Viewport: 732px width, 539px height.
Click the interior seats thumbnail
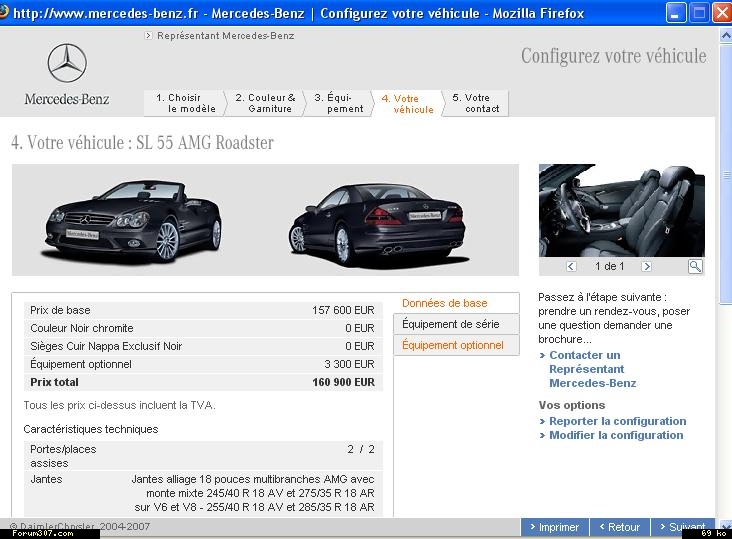tap(621, 210)
